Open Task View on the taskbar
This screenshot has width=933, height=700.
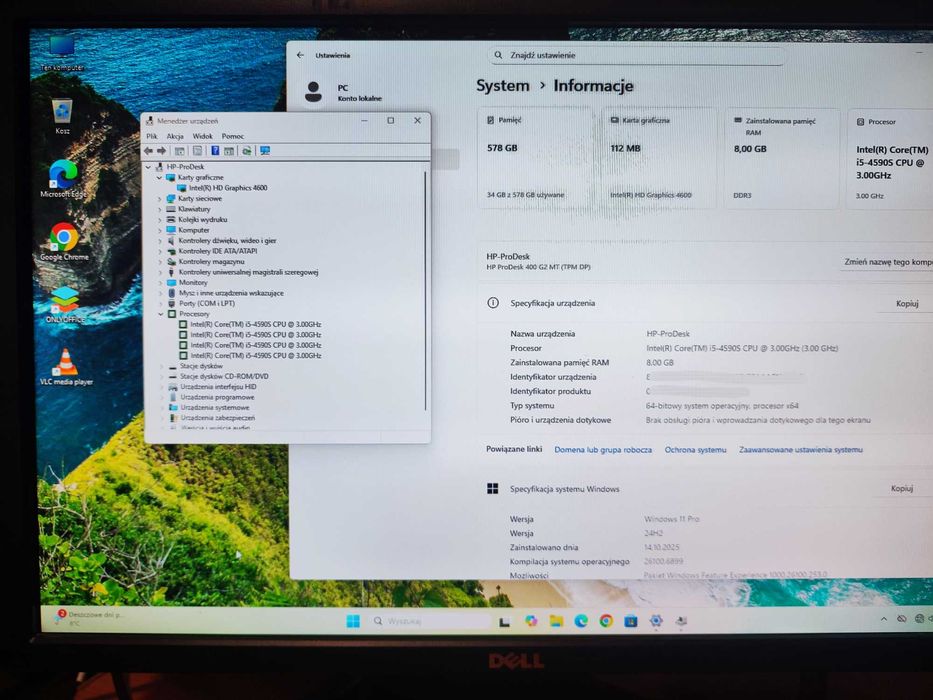click(x=504, y=621)
